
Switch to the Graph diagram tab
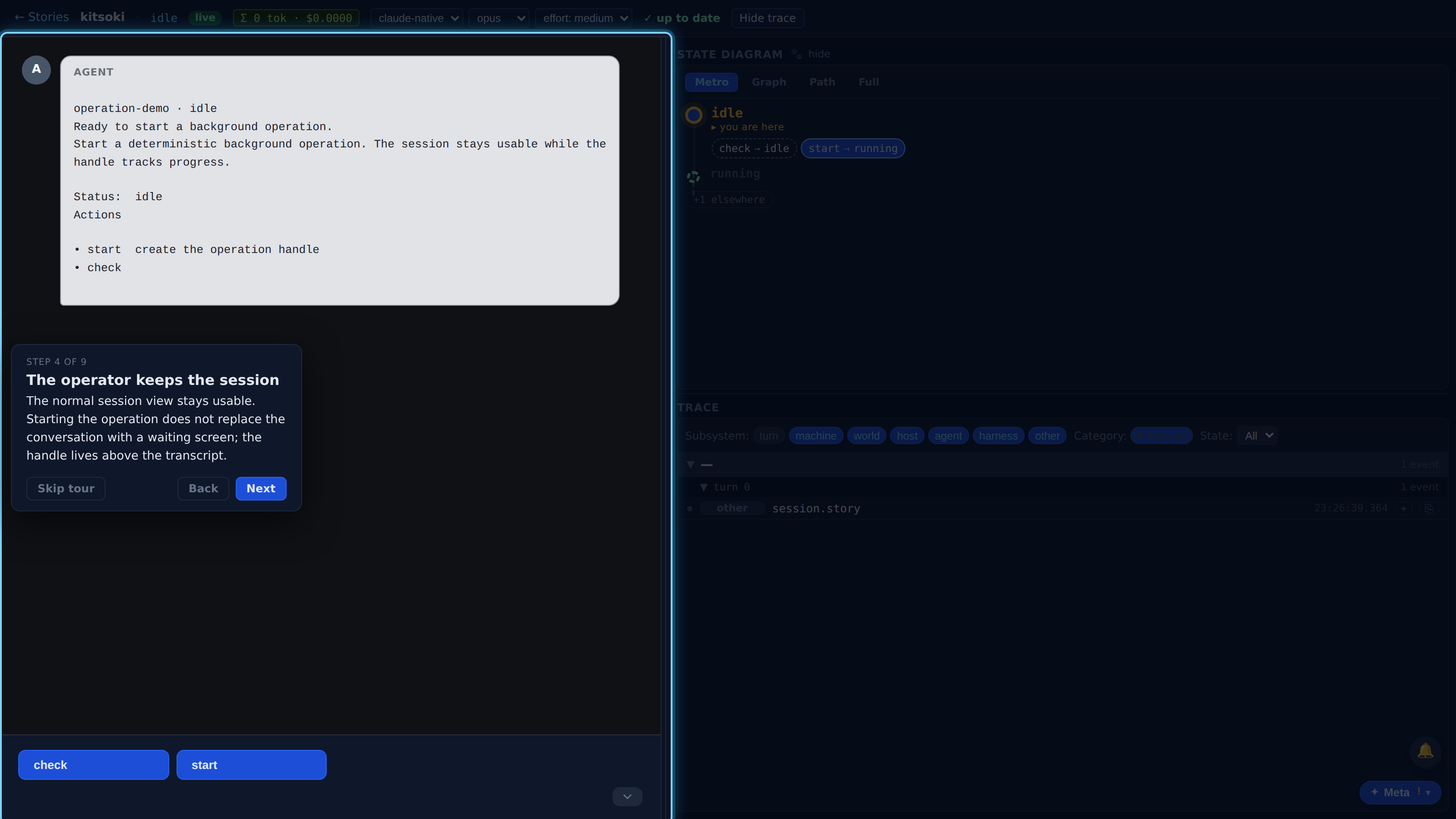tap(768, 82)
